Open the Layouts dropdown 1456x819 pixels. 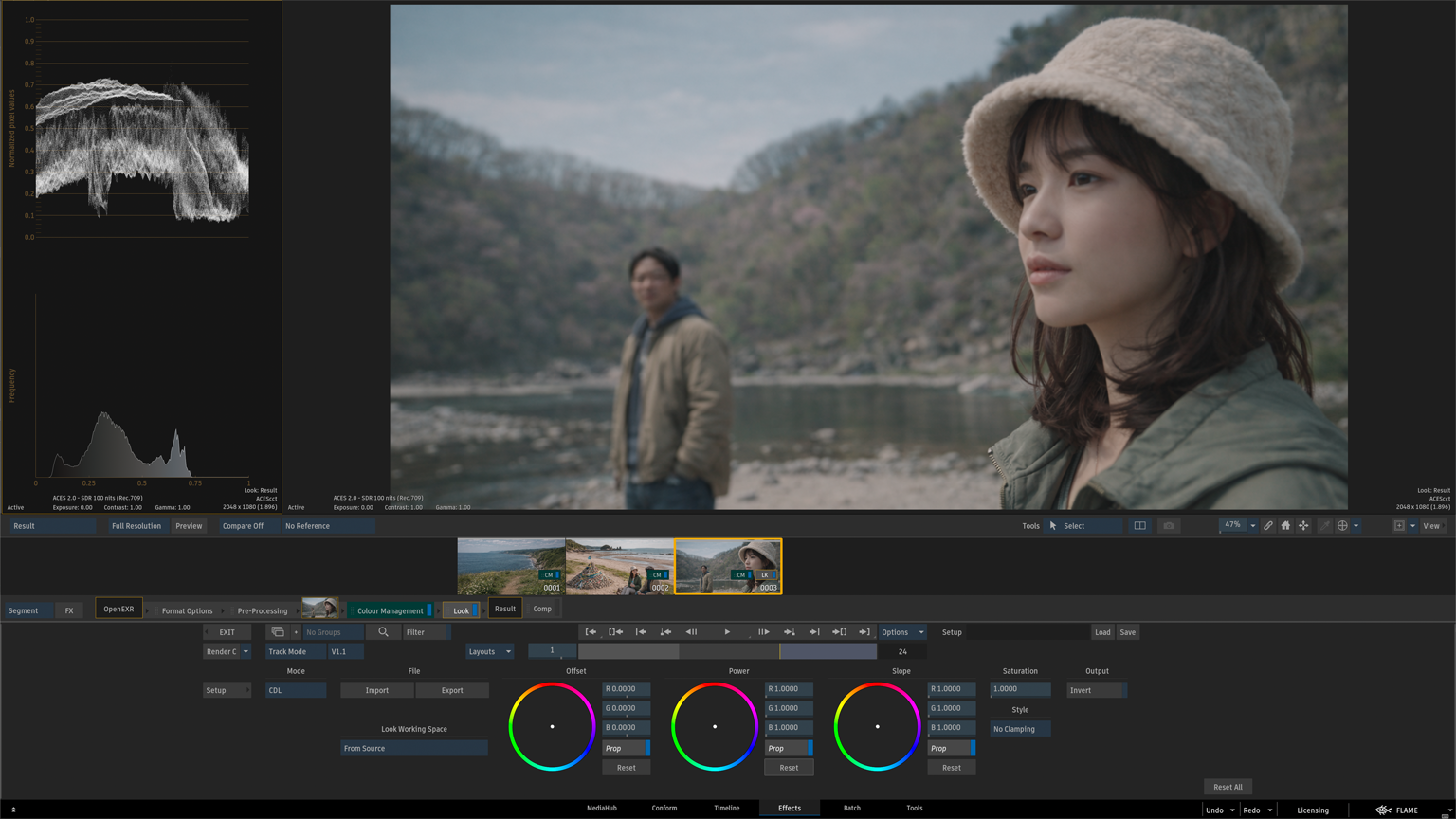coord(489,652)
